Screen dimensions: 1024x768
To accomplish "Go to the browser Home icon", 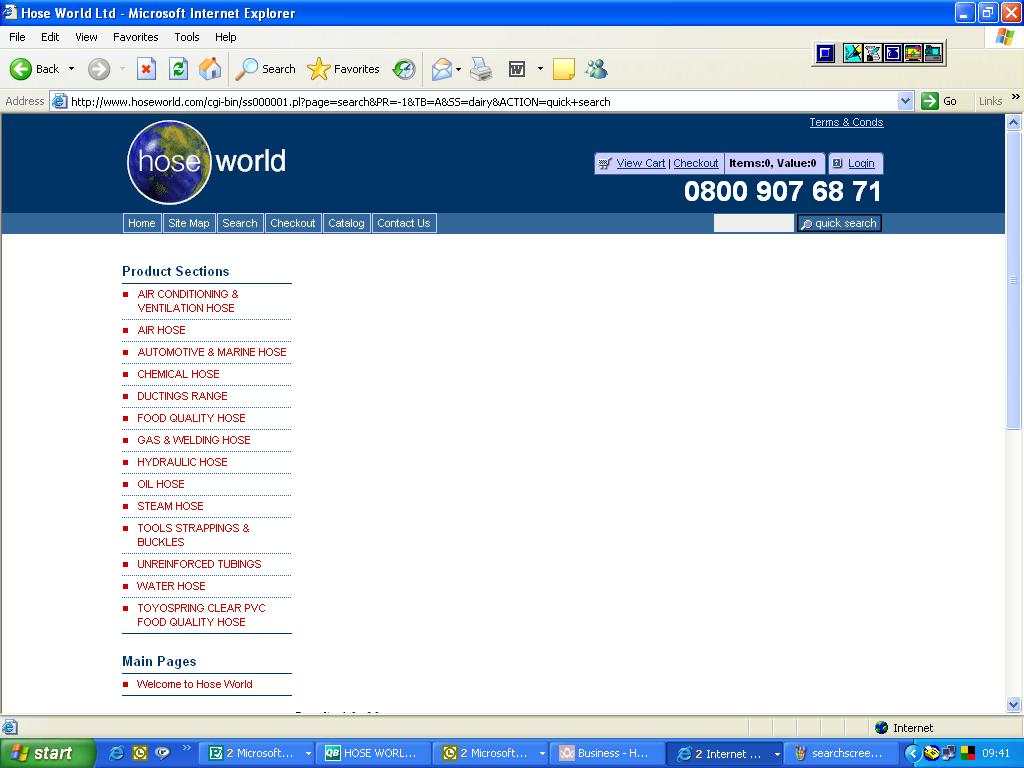I will 210,69.
